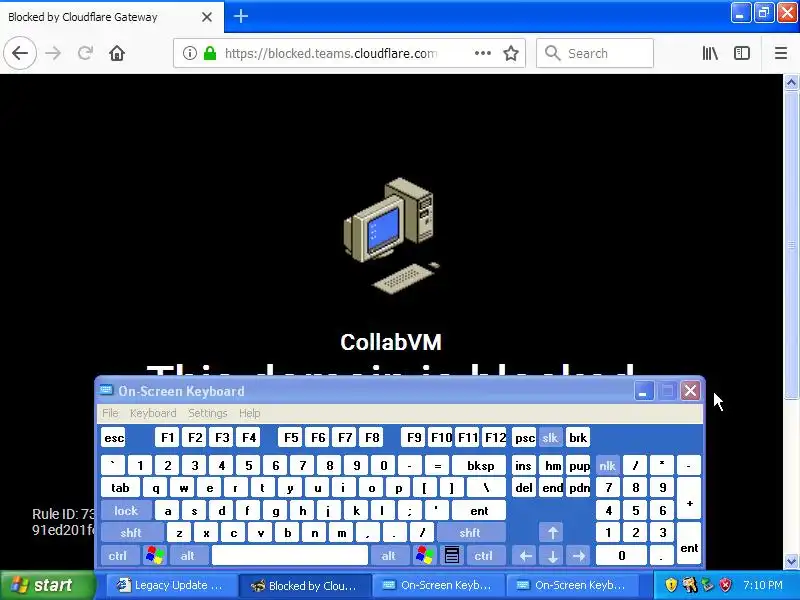Click the Blocked by Clou... taskbar button

305,585
